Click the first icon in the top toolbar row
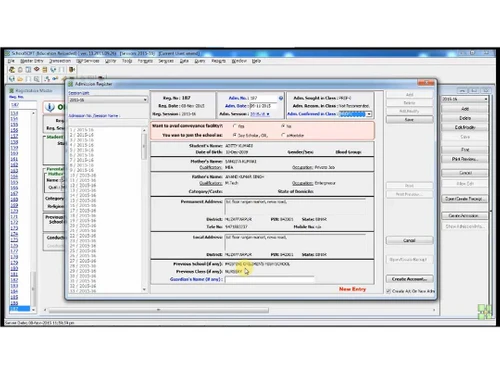Image resolution: width=500 pixels, height=375 pixels. (12, 69)
